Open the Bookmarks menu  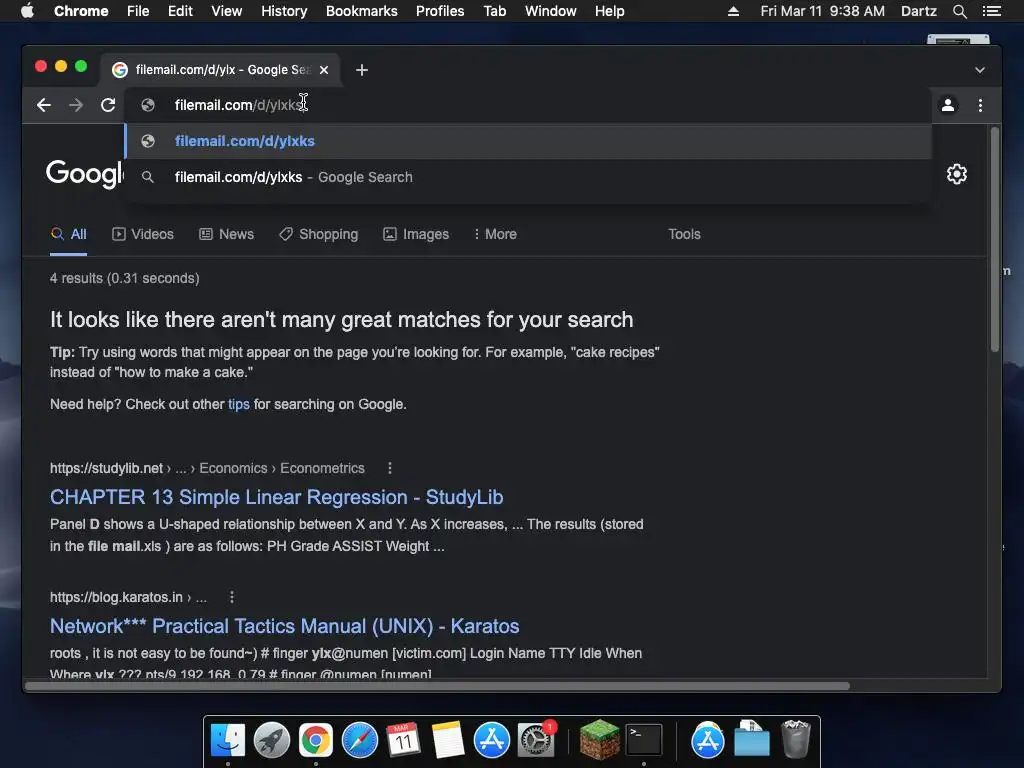(x=362, y=11)
